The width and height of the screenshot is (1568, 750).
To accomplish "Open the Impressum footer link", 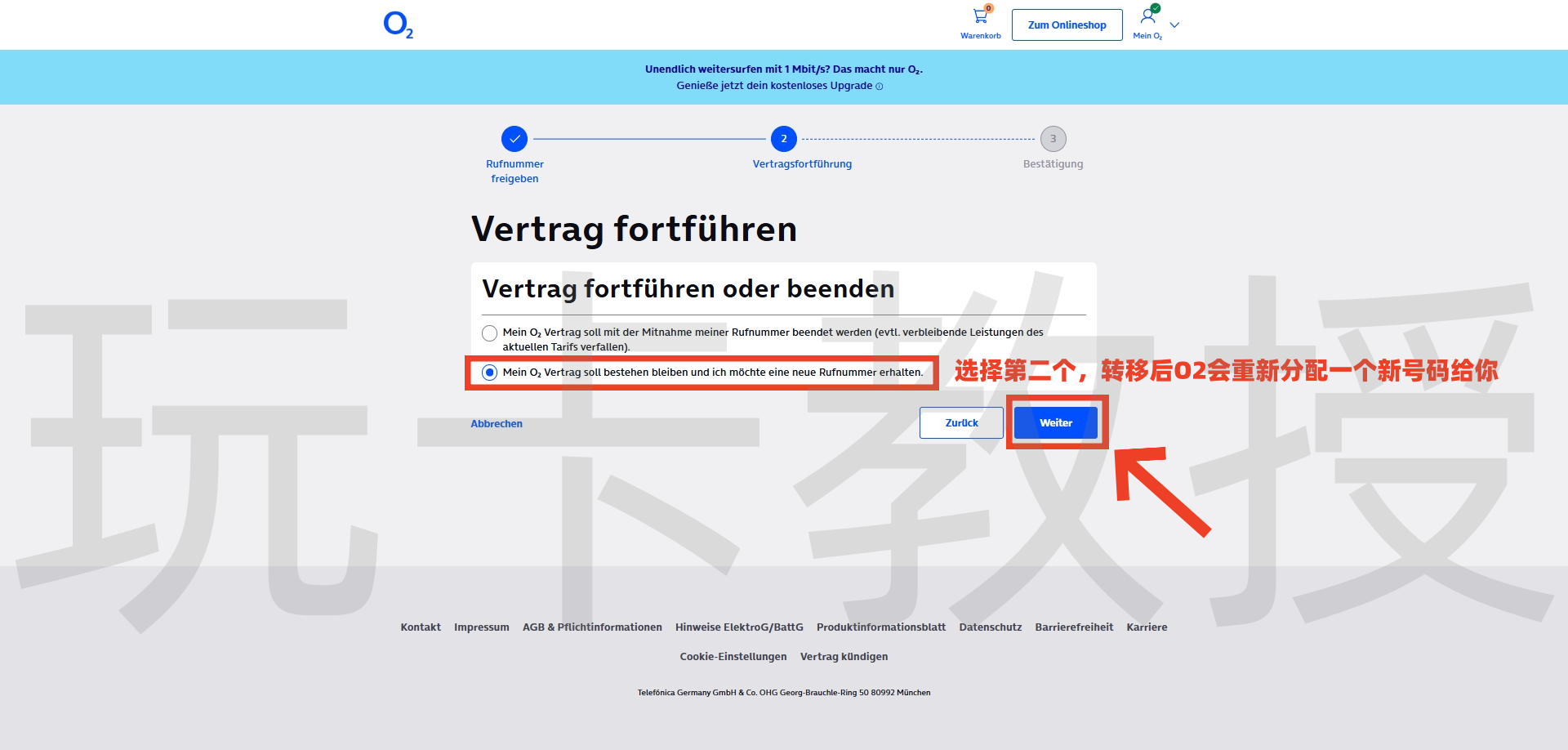I will click(482, 627).
